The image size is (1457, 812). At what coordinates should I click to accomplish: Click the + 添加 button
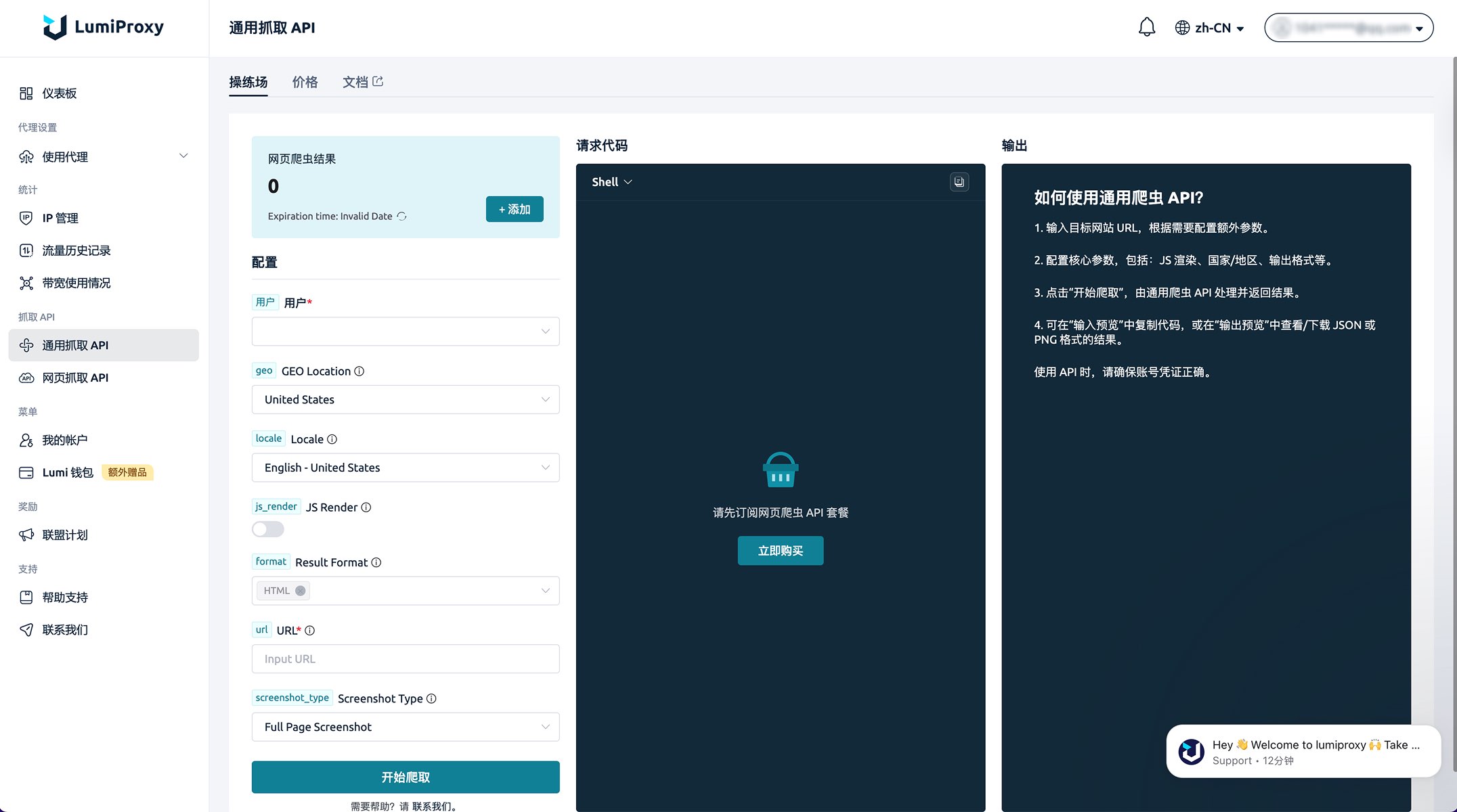515,209
